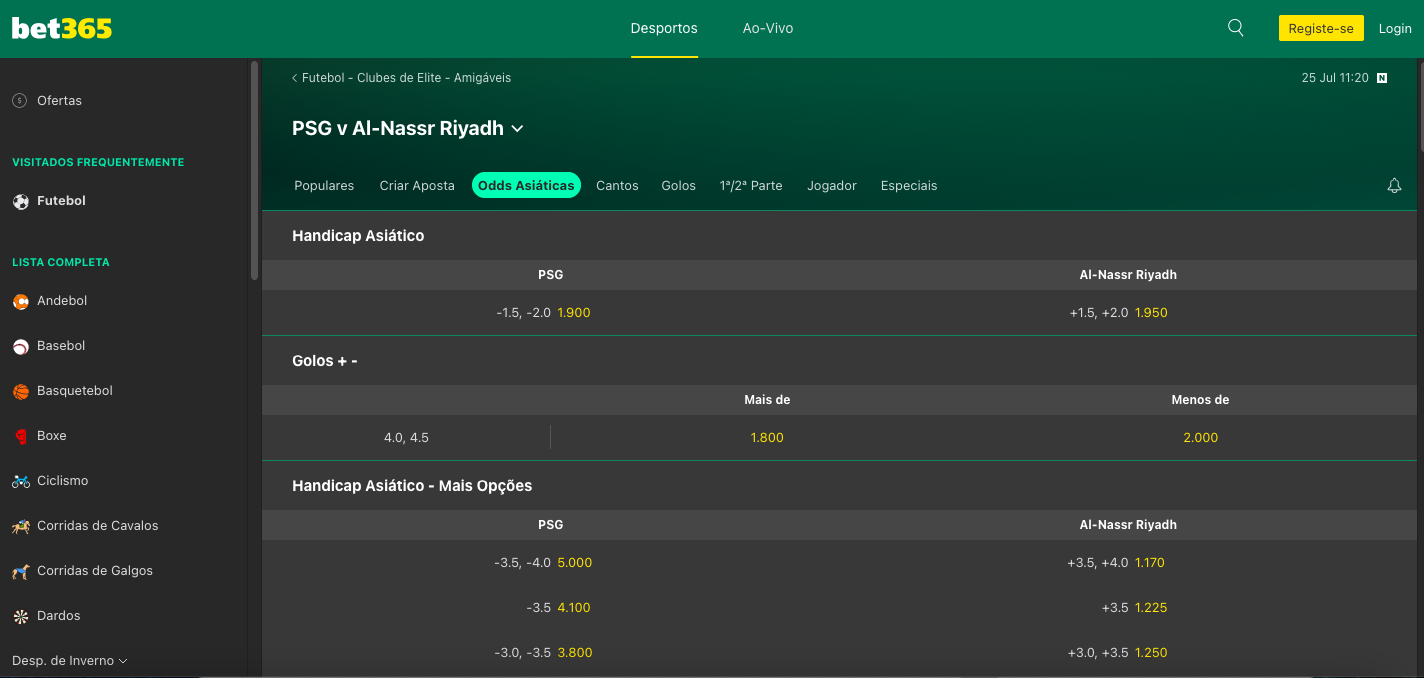Open Dardos in the sports list
Image resolution: width=1424 pixels, height=678 pixels.
[59, 616]
